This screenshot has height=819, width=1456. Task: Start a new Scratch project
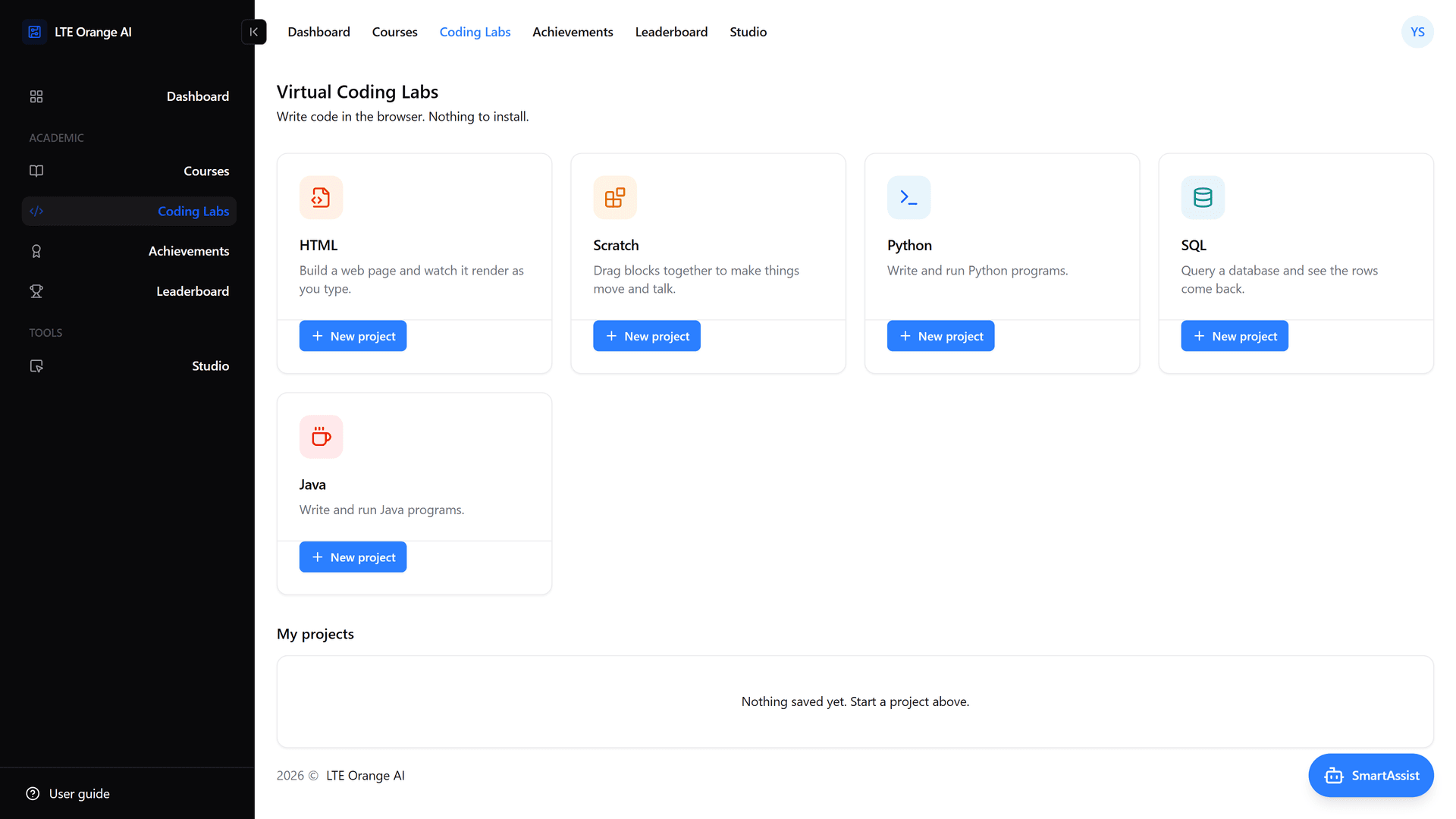pyautogui.click(x=647, y=336)
